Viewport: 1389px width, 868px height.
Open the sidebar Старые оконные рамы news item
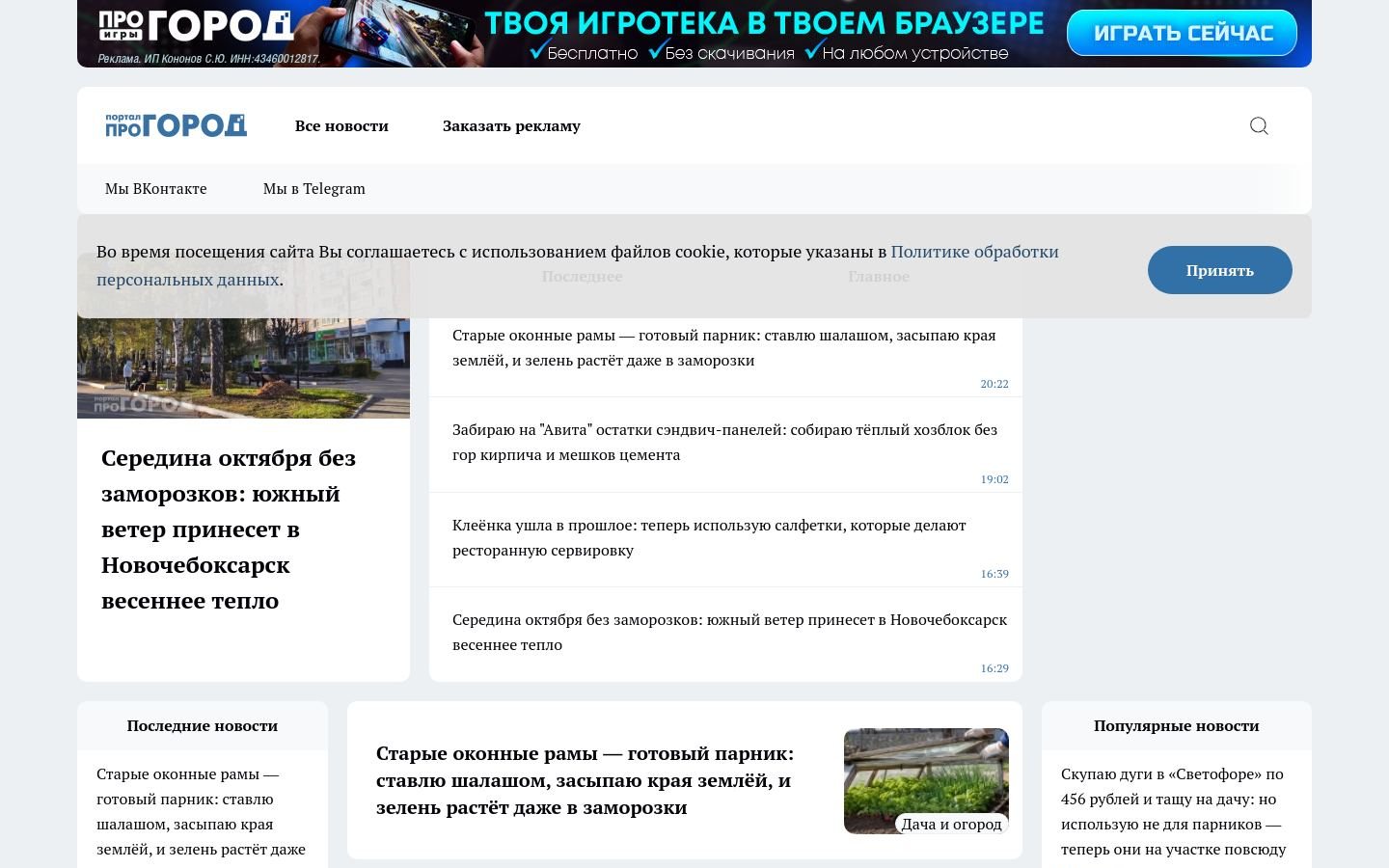pyautogui.click(x=201, y=811)
